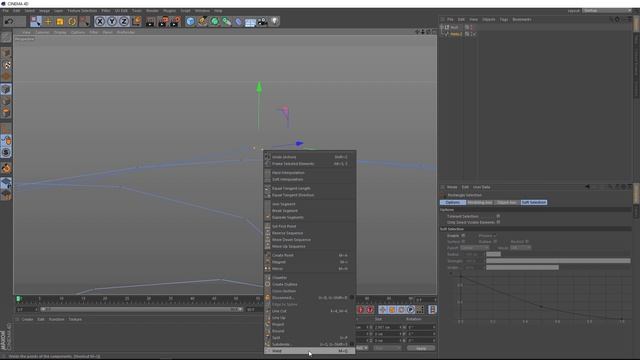
Task: Click the Undo arrow icon
Action: [x=9, y=21]
